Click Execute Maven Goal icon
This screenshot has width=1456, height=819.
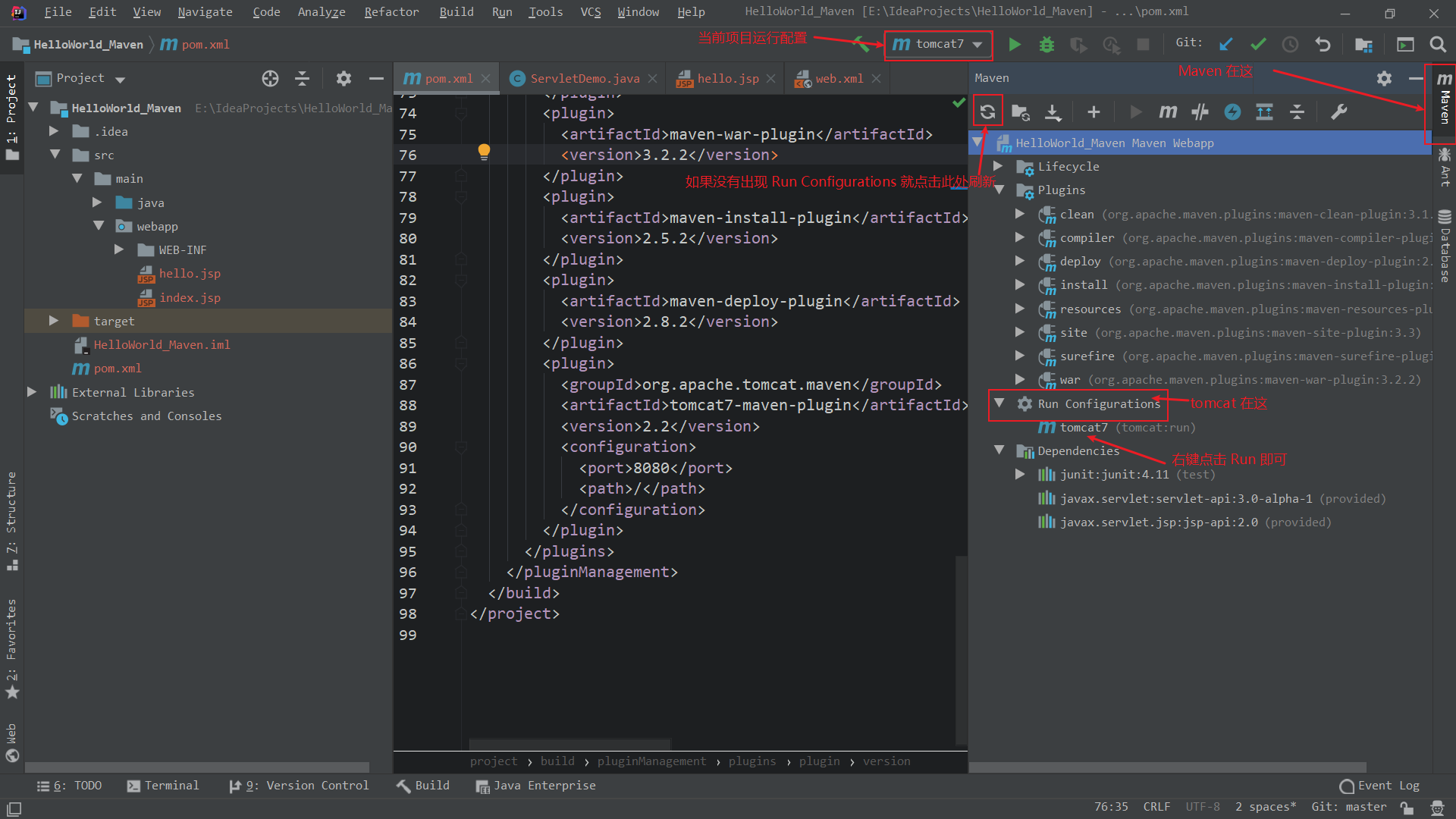click(x=1168, y=112)
